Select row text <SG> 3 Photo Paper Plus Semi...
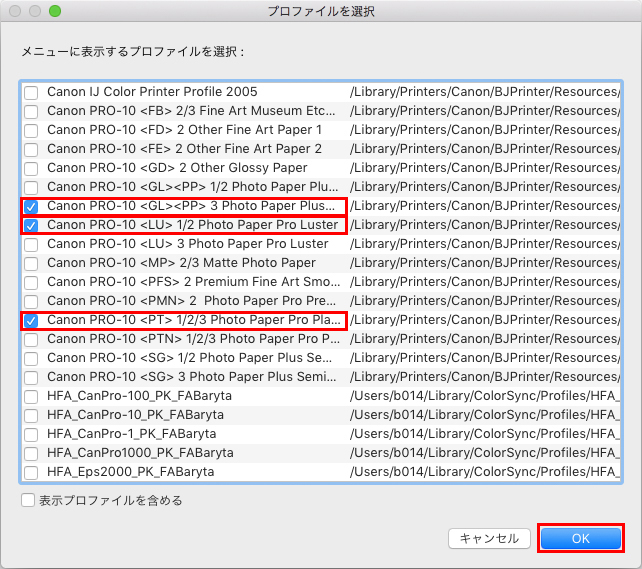This screenshot has height=569, width=642. [192, 377]
